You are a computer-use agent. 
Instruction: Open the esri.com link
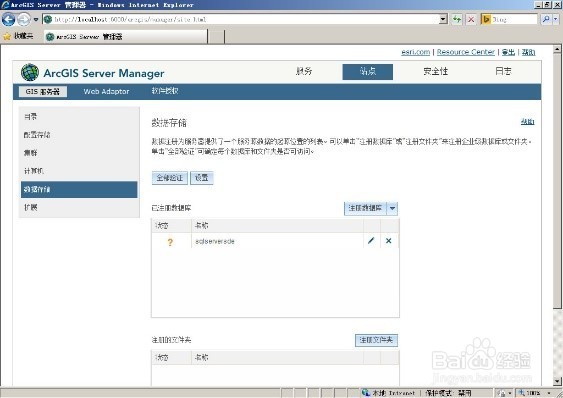tap(415, 52)
